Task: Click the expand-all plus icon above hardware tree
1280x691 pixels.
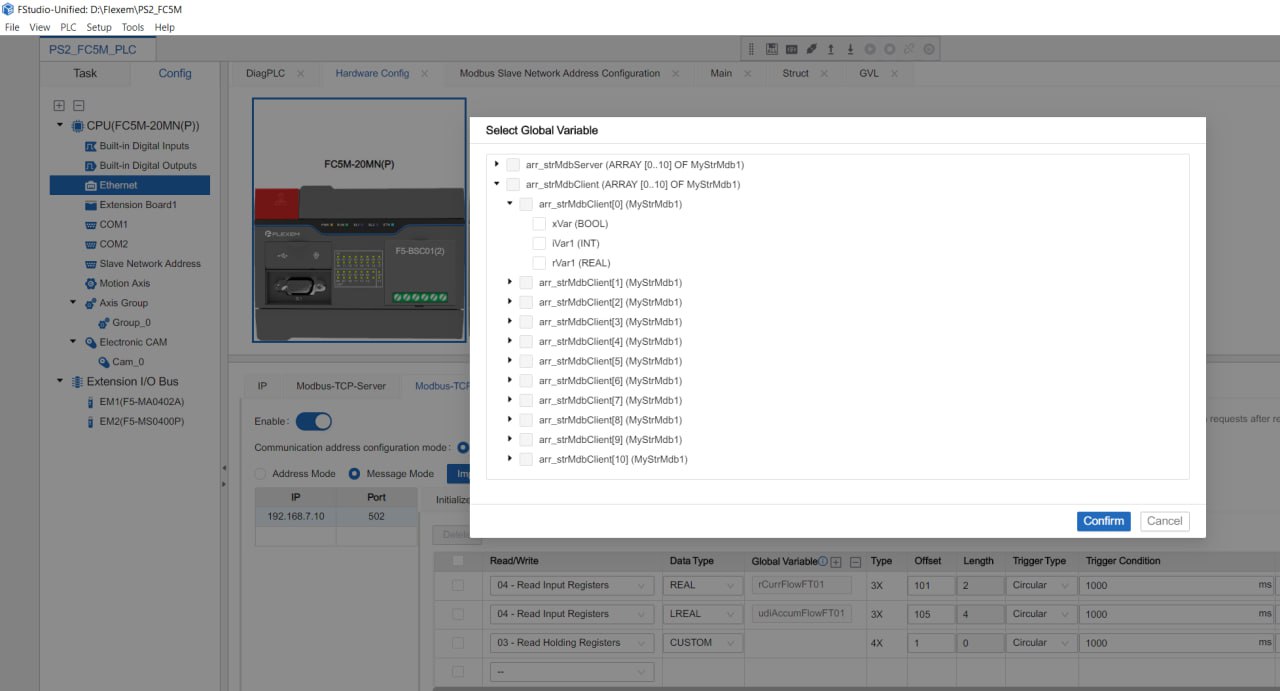Action: click(x=59, y=105)
